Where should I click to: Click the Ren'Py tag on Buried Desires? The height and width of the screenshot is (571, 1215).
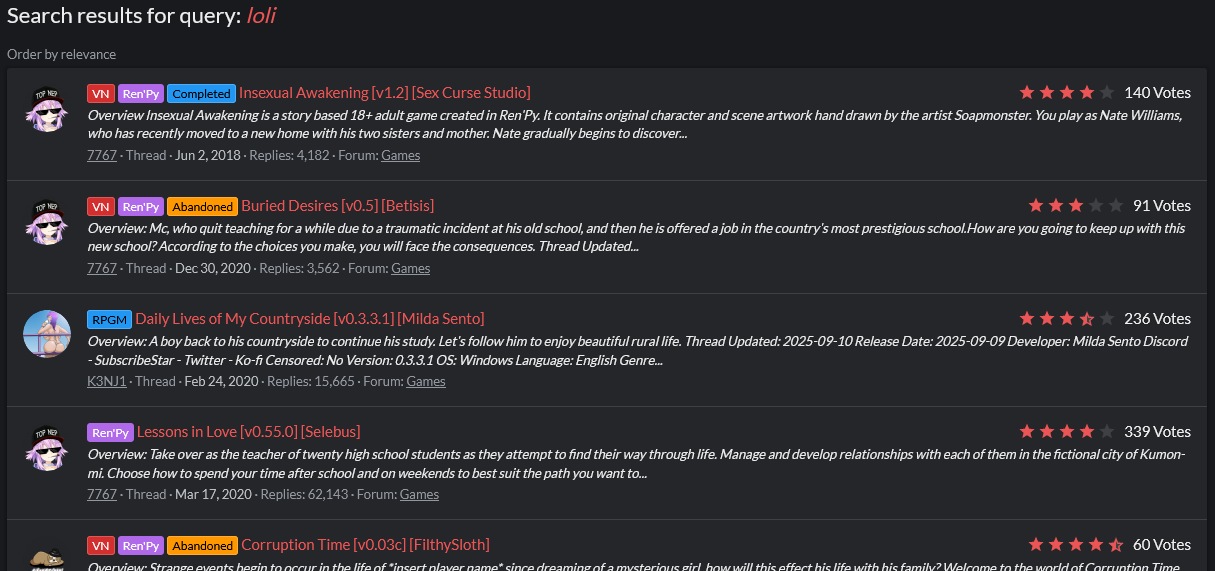click(141, 206)
